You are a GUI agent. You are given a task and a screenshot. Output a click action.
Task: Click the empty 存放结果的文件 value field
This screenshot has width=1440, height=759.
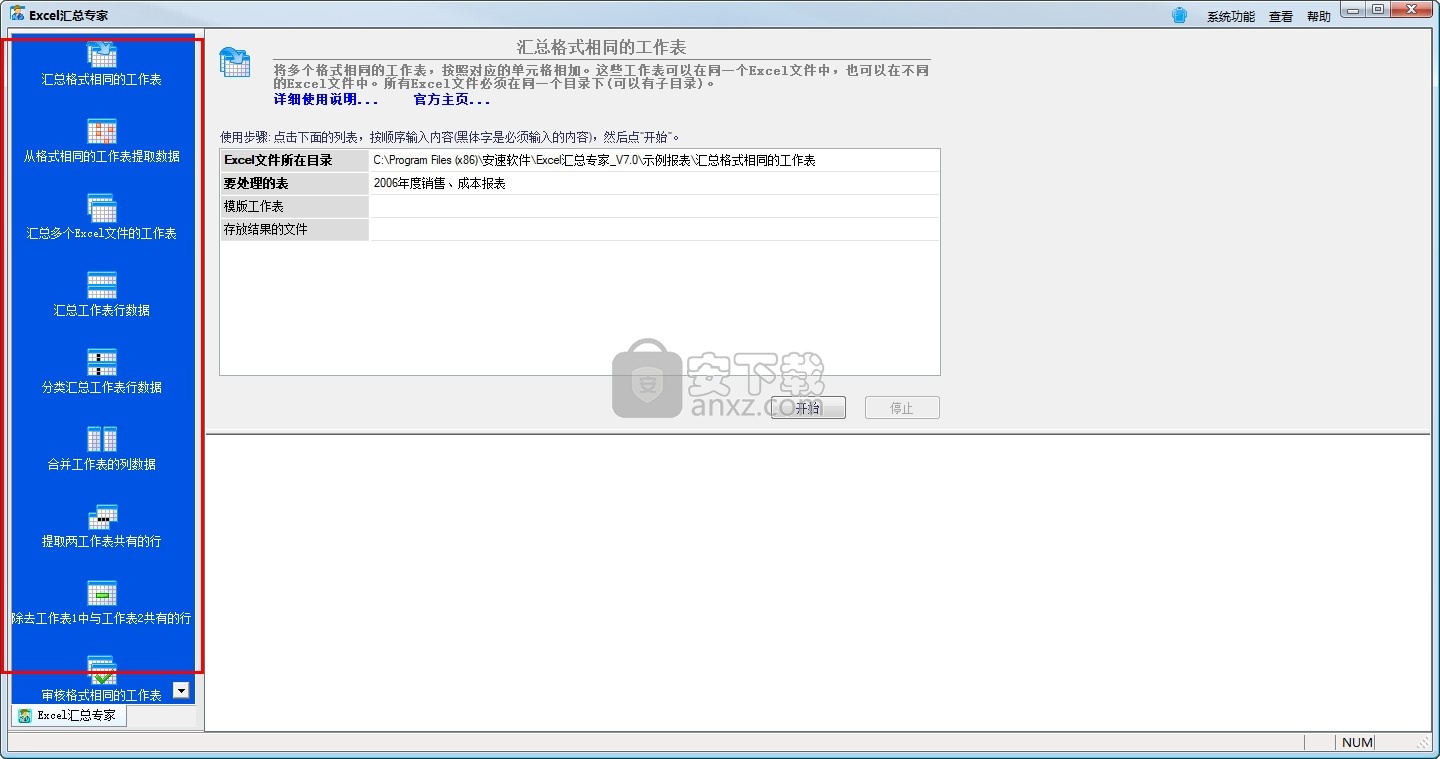pyautogui.click(x=654, y=229)
